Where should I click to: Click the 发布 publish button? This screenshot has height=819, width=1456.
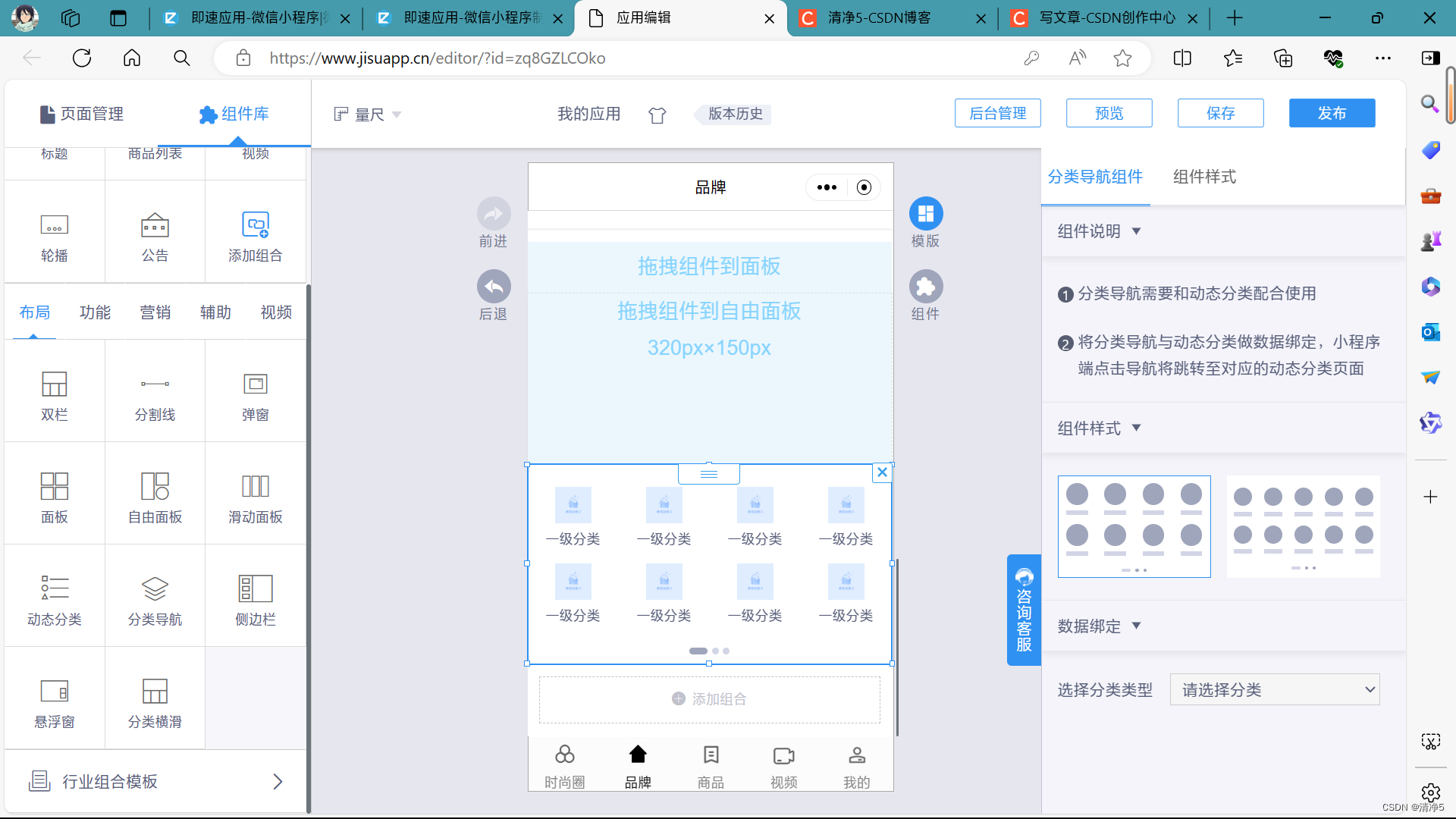point(1331,113)
